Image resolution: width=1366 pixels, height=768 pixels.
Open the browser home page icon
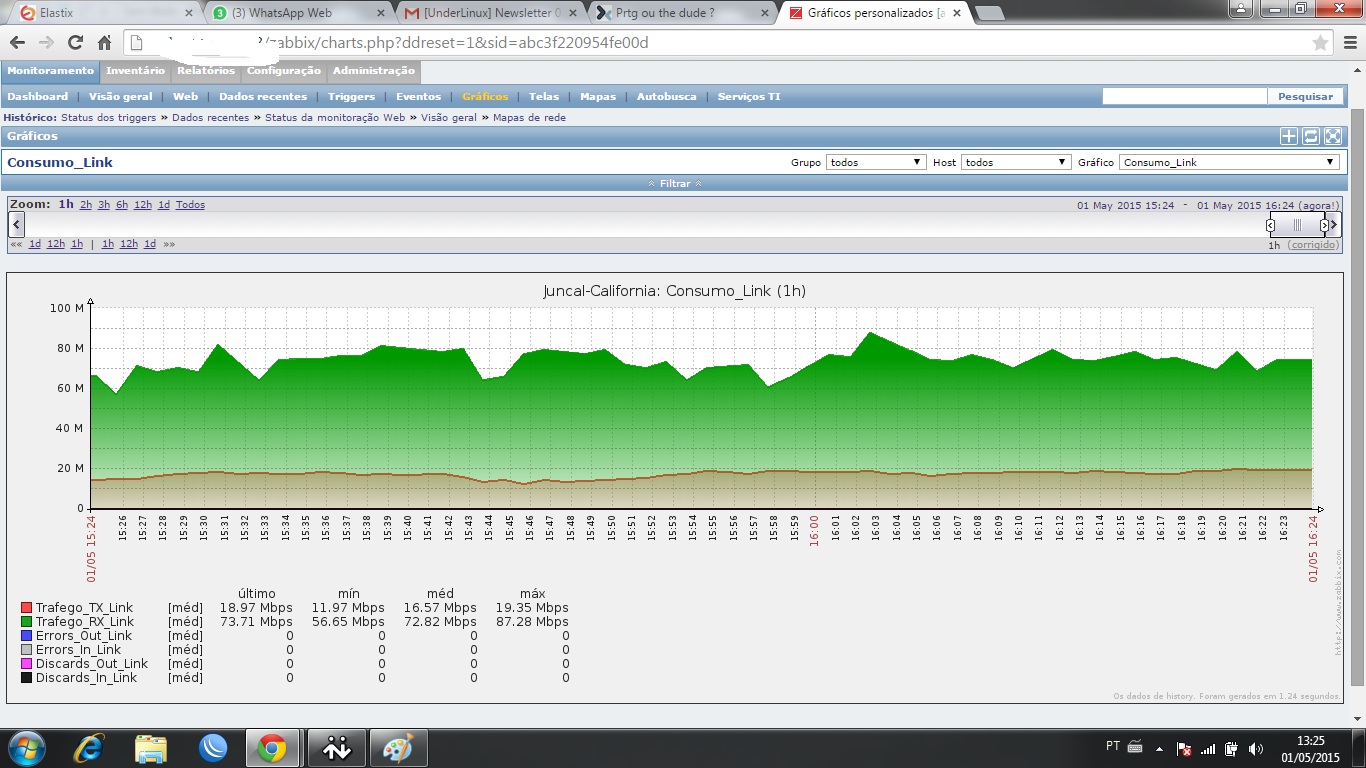[104, 43]
